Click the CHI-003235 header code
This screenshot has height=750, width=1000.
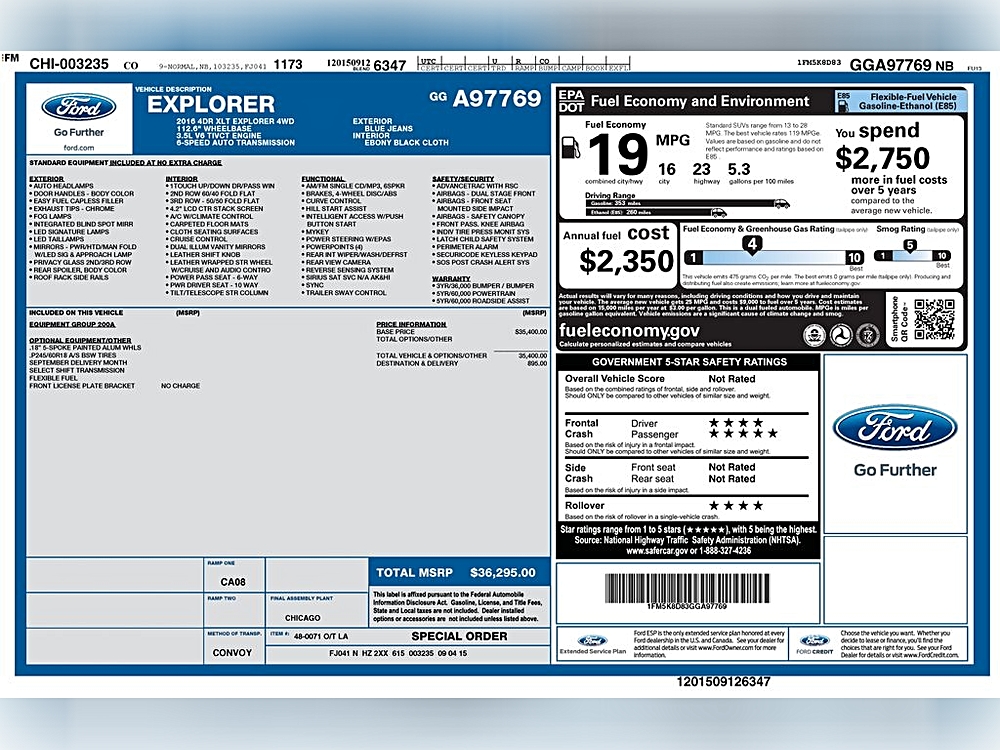coord(69,64)
